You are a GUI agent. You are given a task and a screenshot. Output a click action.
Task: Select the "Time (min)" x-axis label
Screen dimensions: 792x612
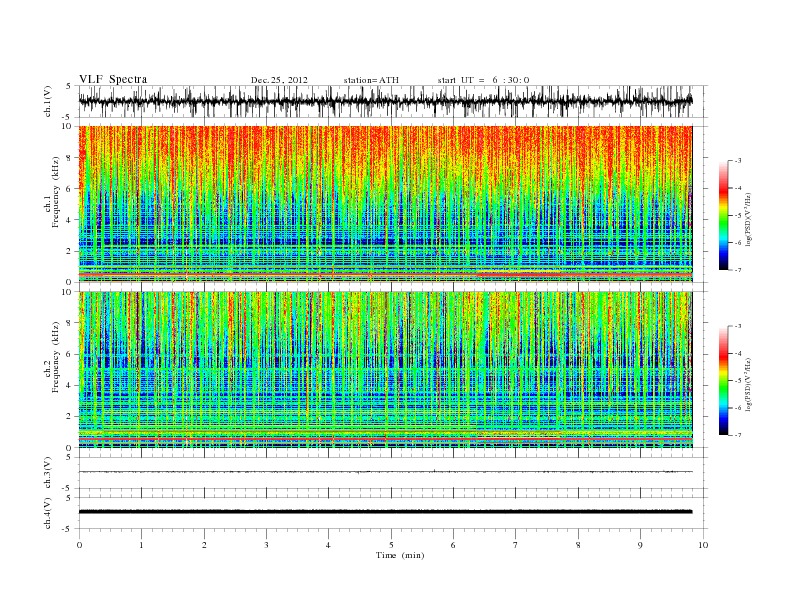(400, 555)
